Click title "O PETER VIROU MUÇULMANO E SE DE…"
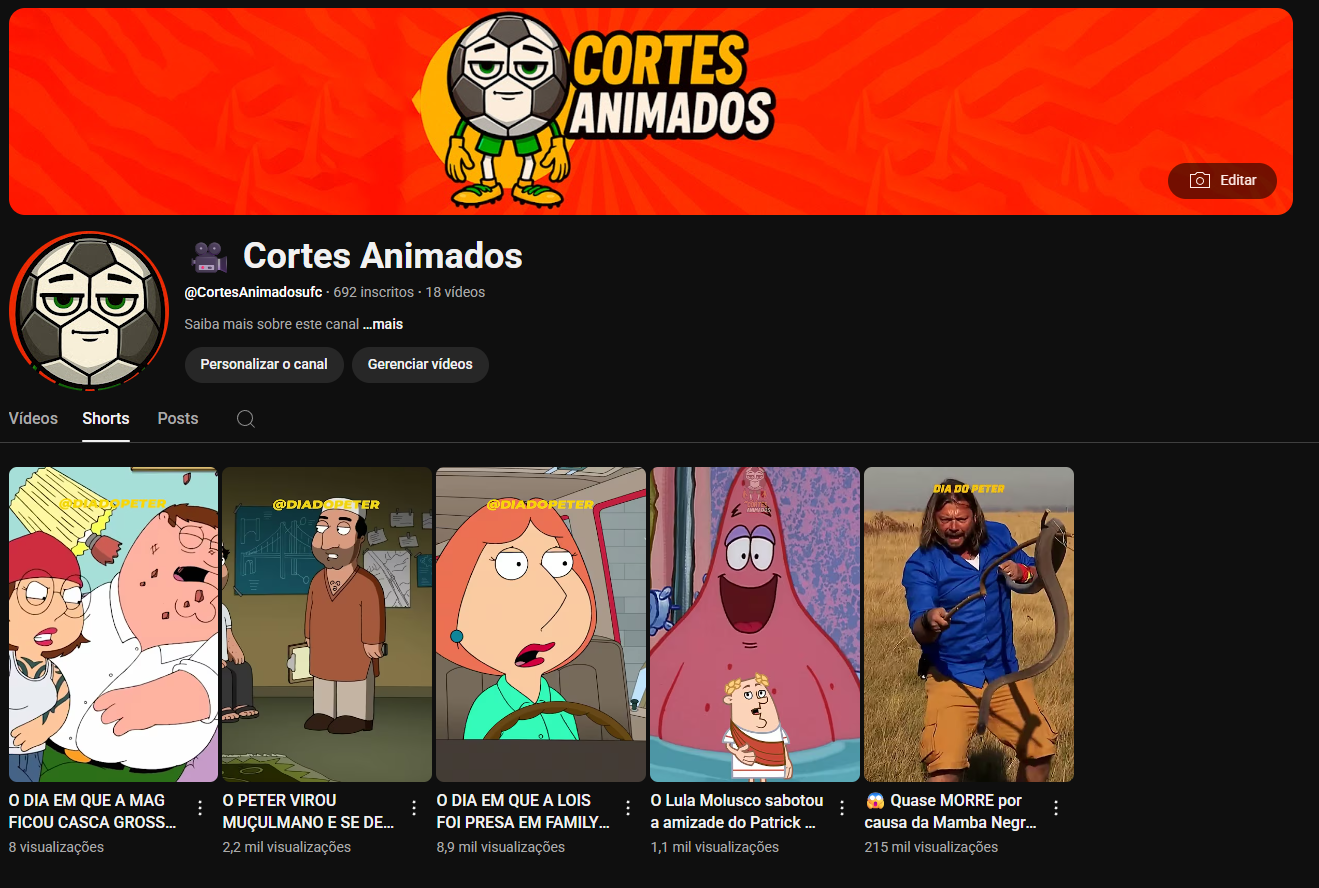The image size is (1319, 888). pyautogui.click(x=308, y=811)
